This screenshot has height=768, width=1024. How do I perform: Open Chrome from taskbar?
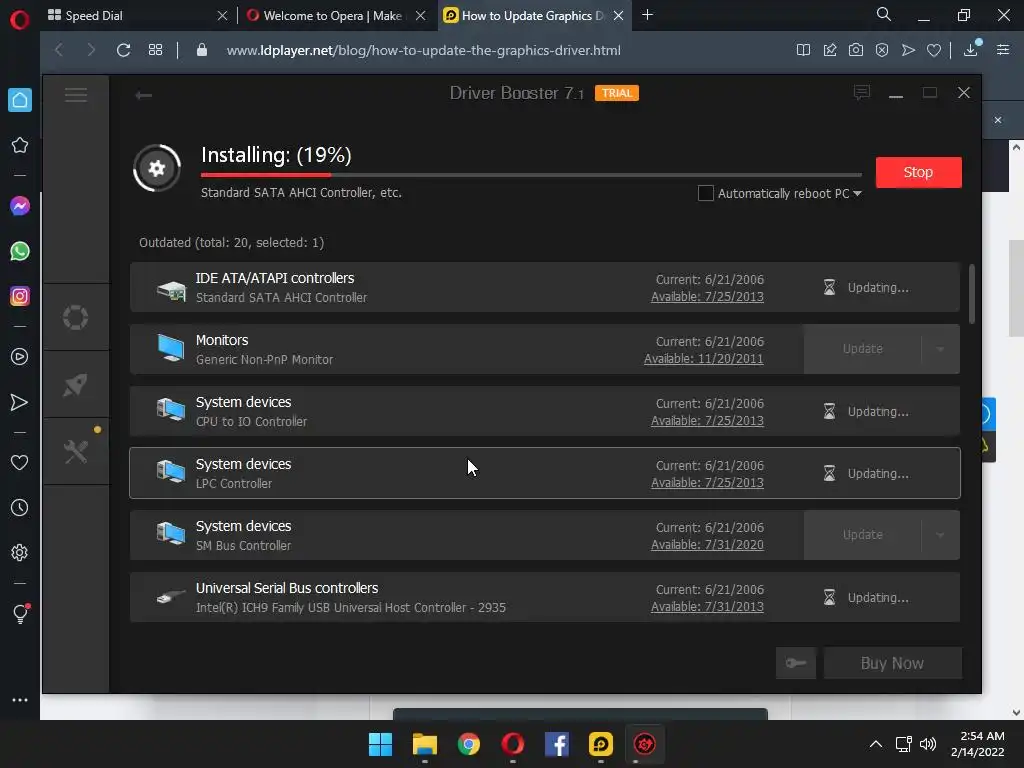[x=468, y=744]
